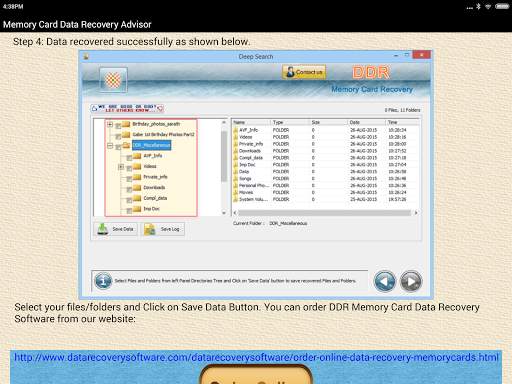
Task: Click the tree panel vertical scrollbar thumb
Action: point(224,157)
